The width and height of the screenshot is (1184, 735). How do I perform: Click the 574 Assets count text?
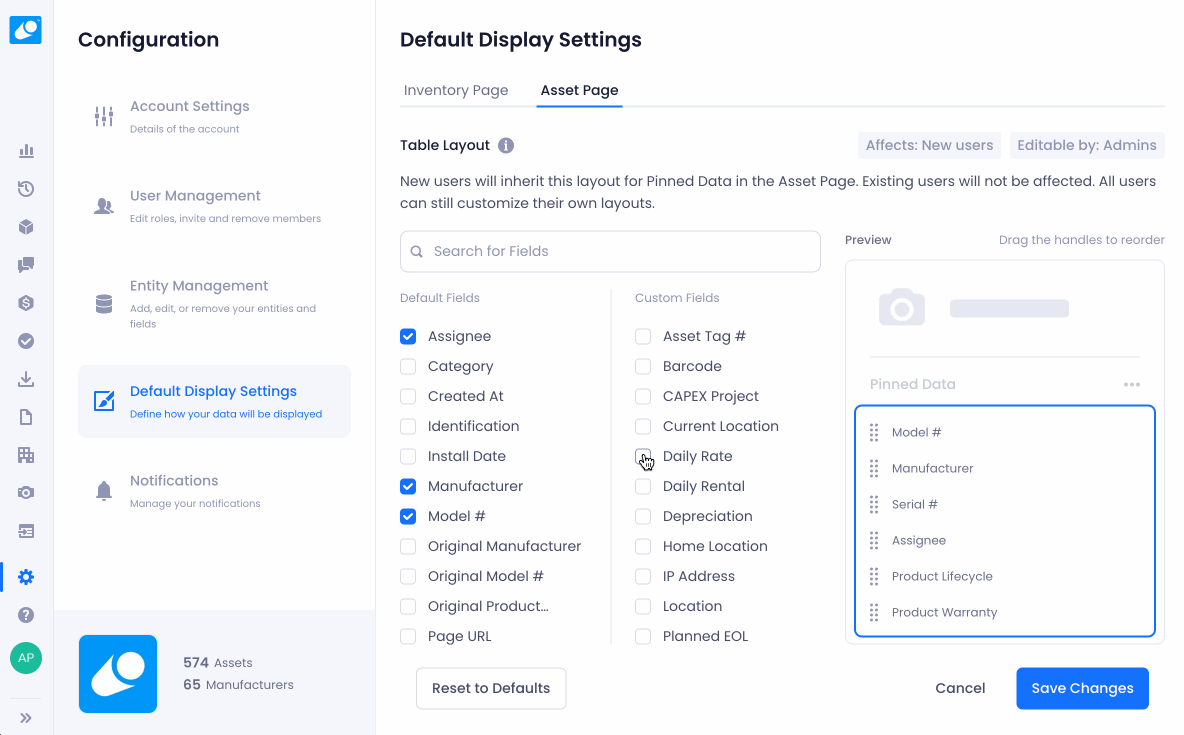tap(217, 662)
